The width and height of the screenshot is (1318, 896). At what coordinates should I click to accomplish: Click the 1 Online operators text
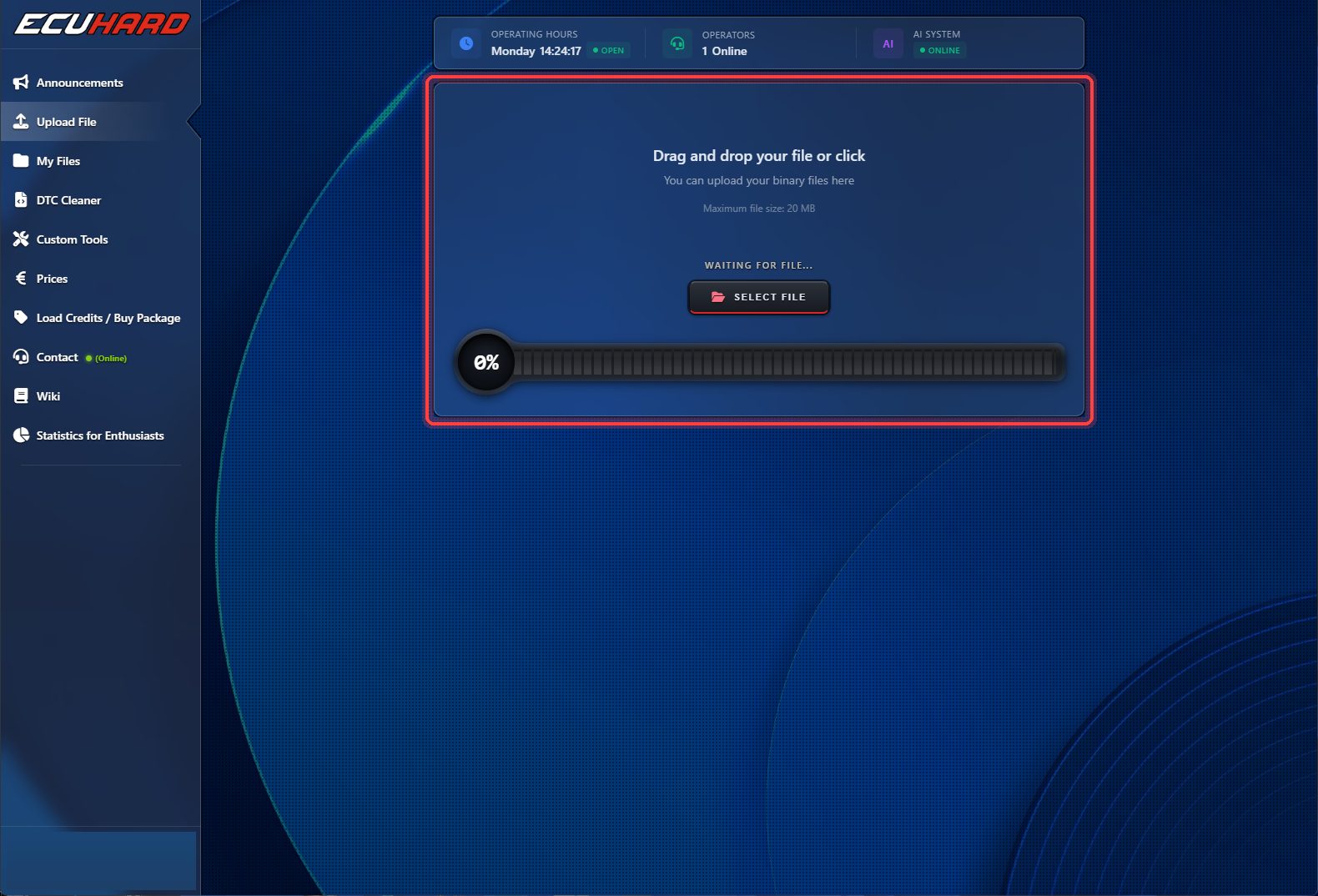point(724,51)
